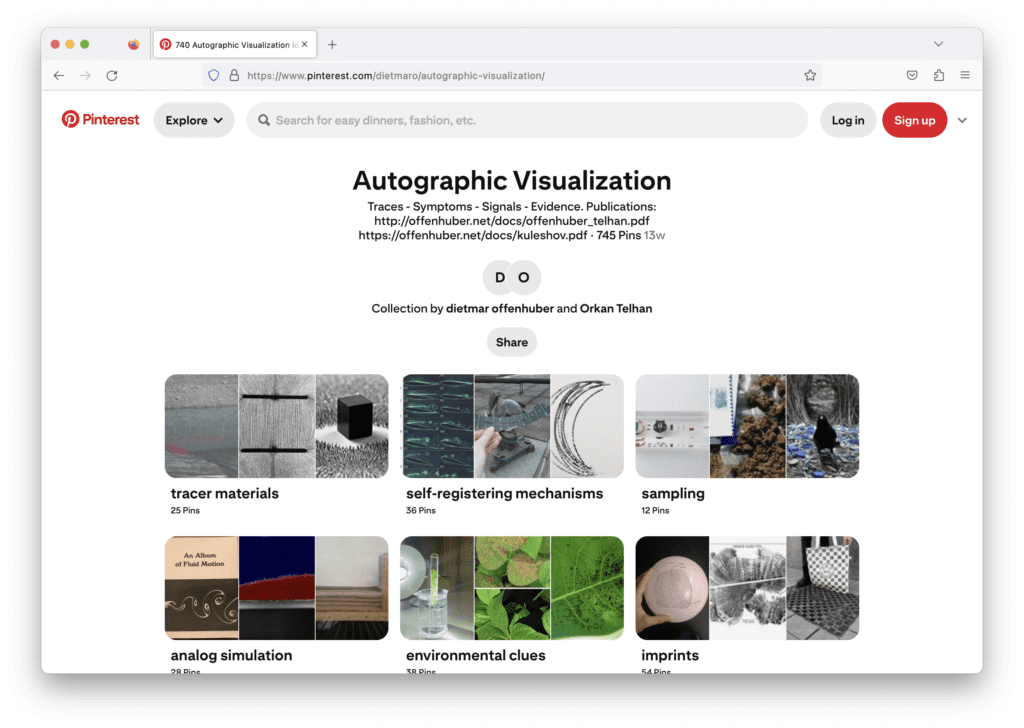Save the page using the Pocket icon
Screen dimensions: 1024x728
coord(911,75)
